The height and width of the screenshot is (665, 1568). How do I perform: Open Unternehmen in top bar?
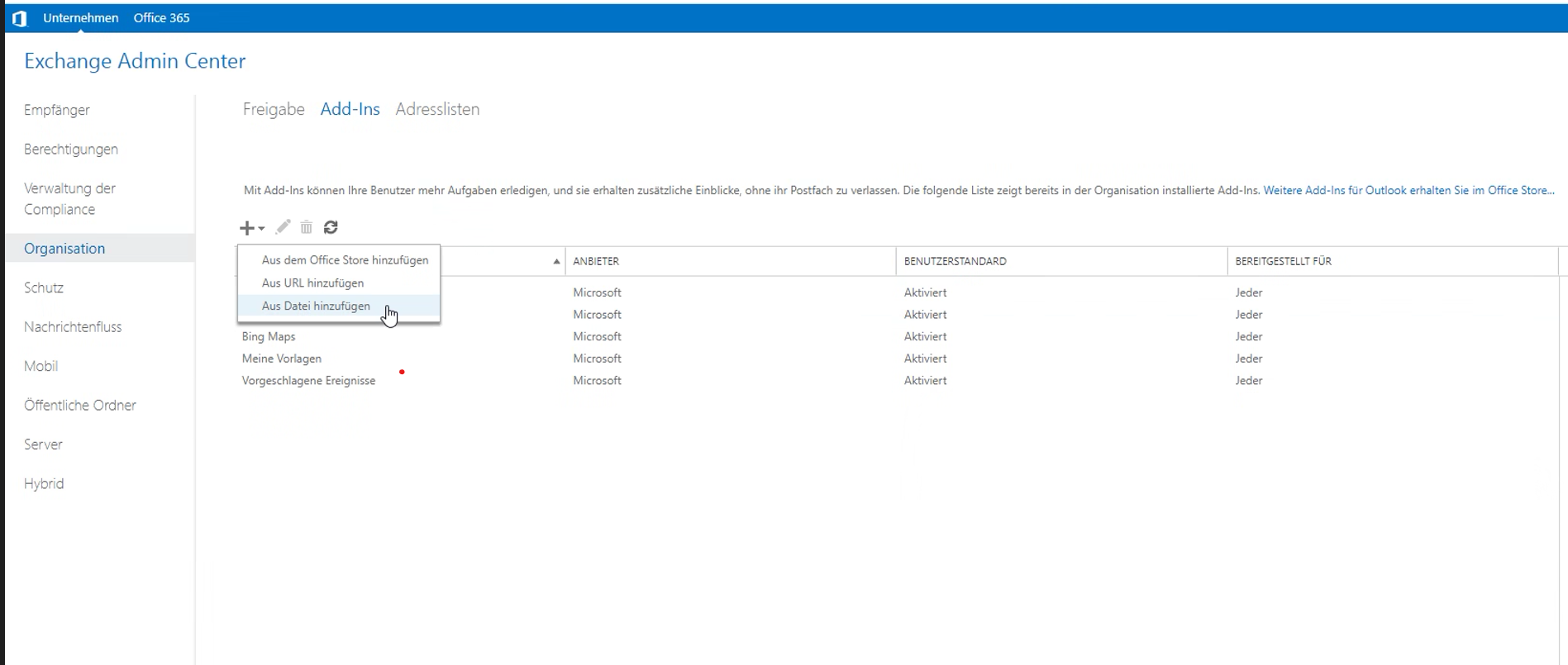pyautogui.click(x=80, y=18)
